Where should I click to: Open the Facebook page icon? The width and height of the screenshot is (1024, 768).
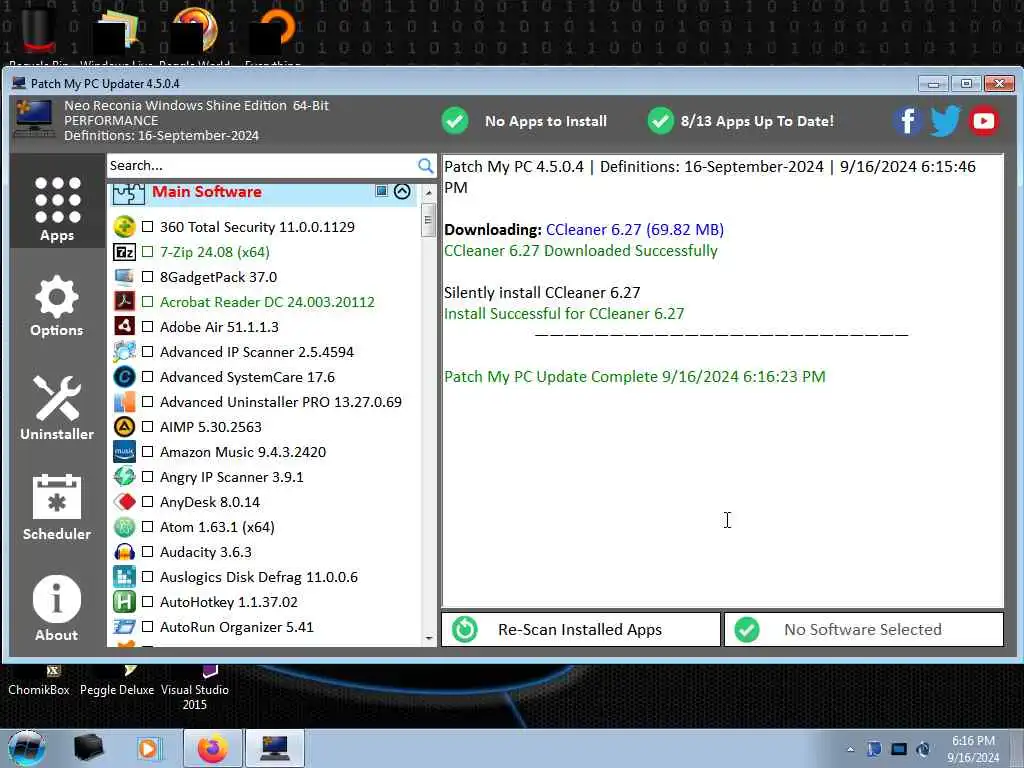907,121
